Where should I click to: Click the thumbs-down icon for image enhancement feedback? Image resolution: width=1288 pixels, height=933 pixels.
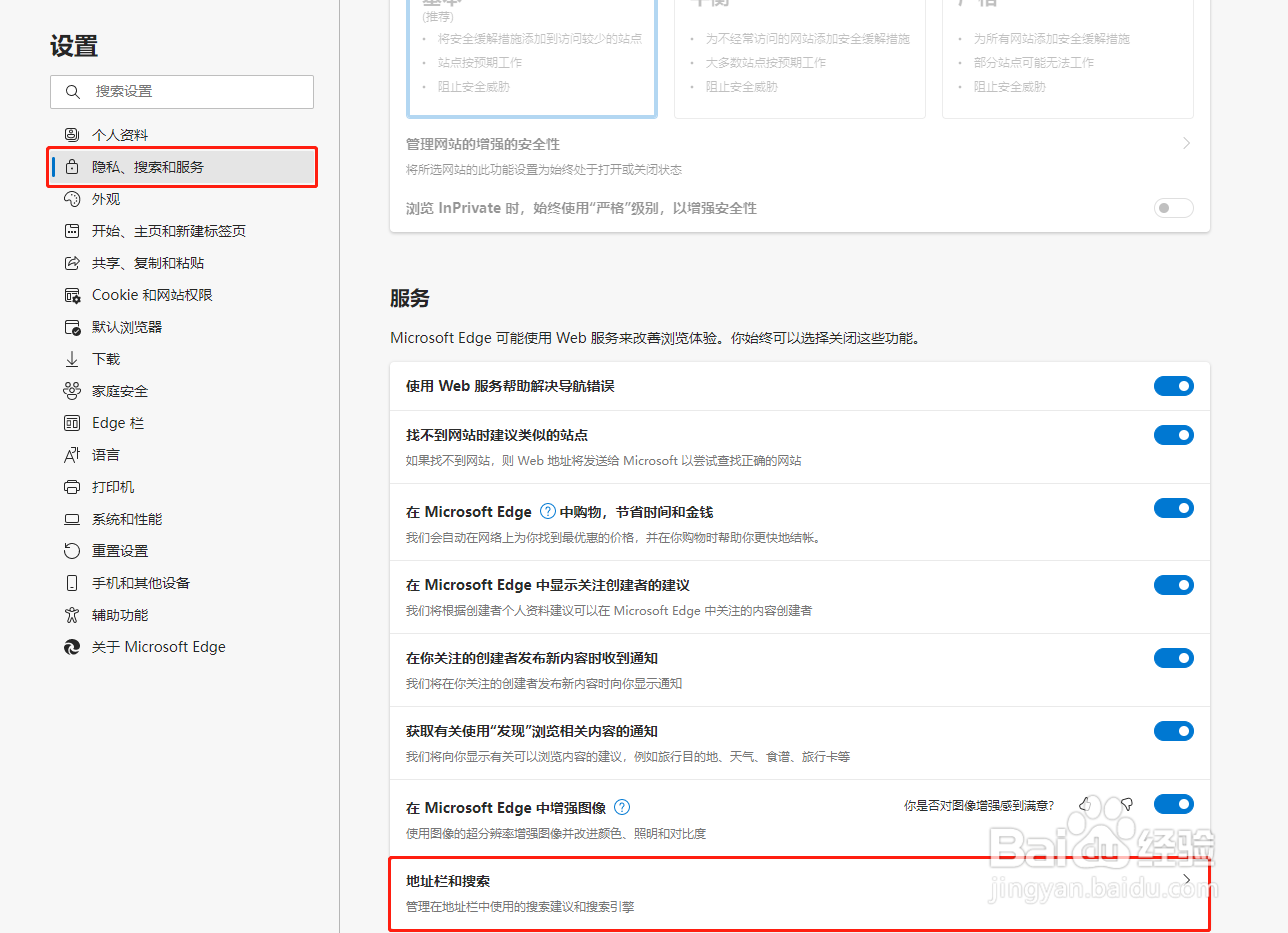(x=1126, y=804)
